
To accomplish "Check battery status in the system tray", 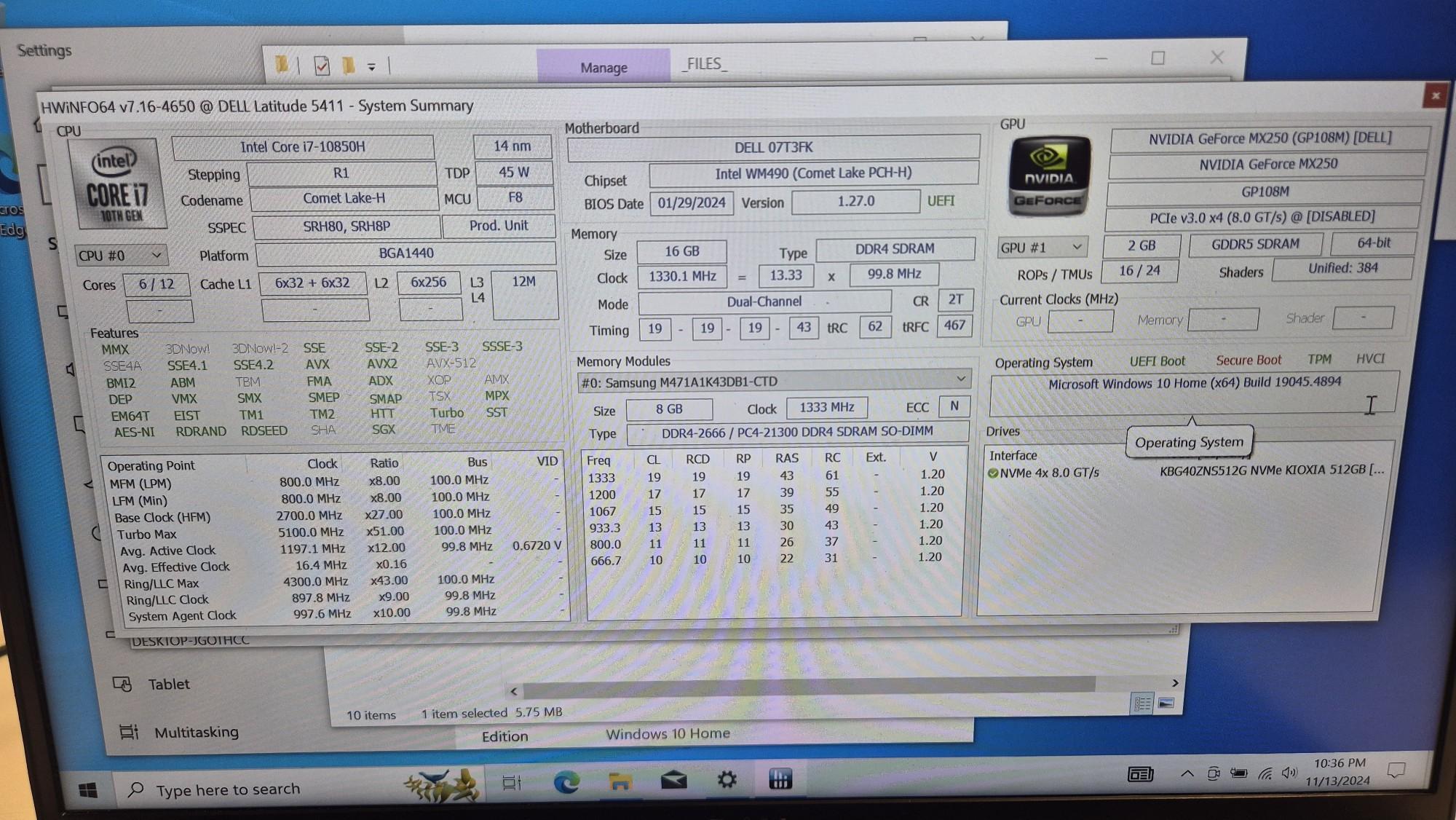I will (x=1238, y=773).
